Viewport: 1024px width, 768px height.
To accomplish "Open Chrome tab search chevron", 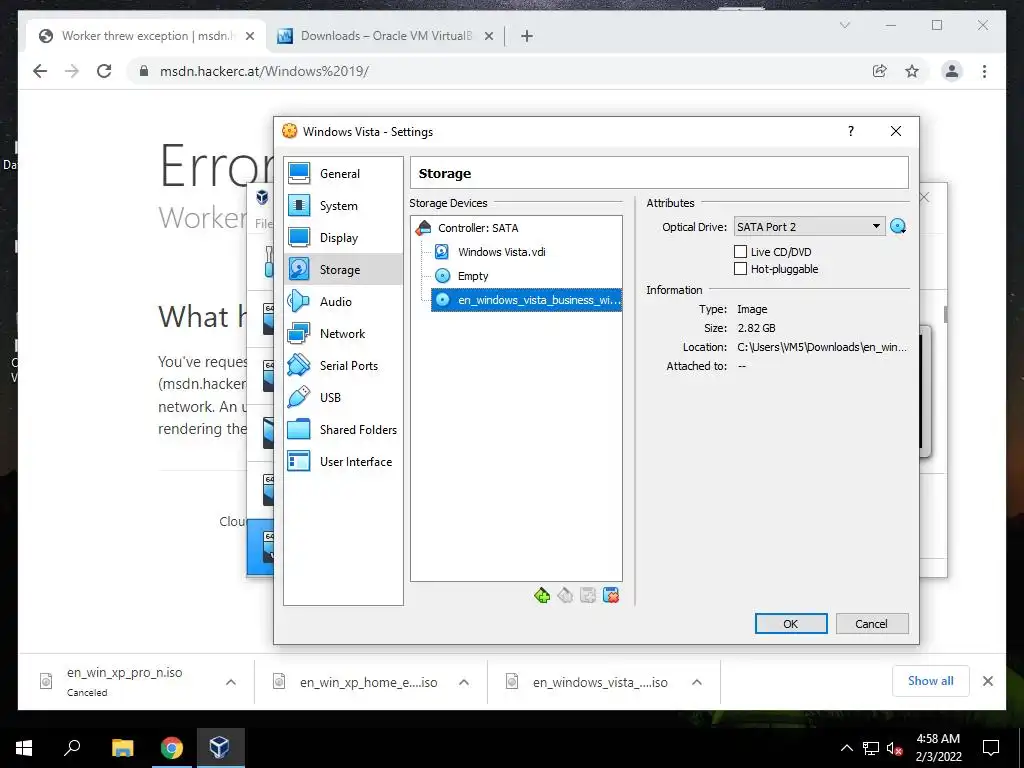I will (x=845, y=25).
